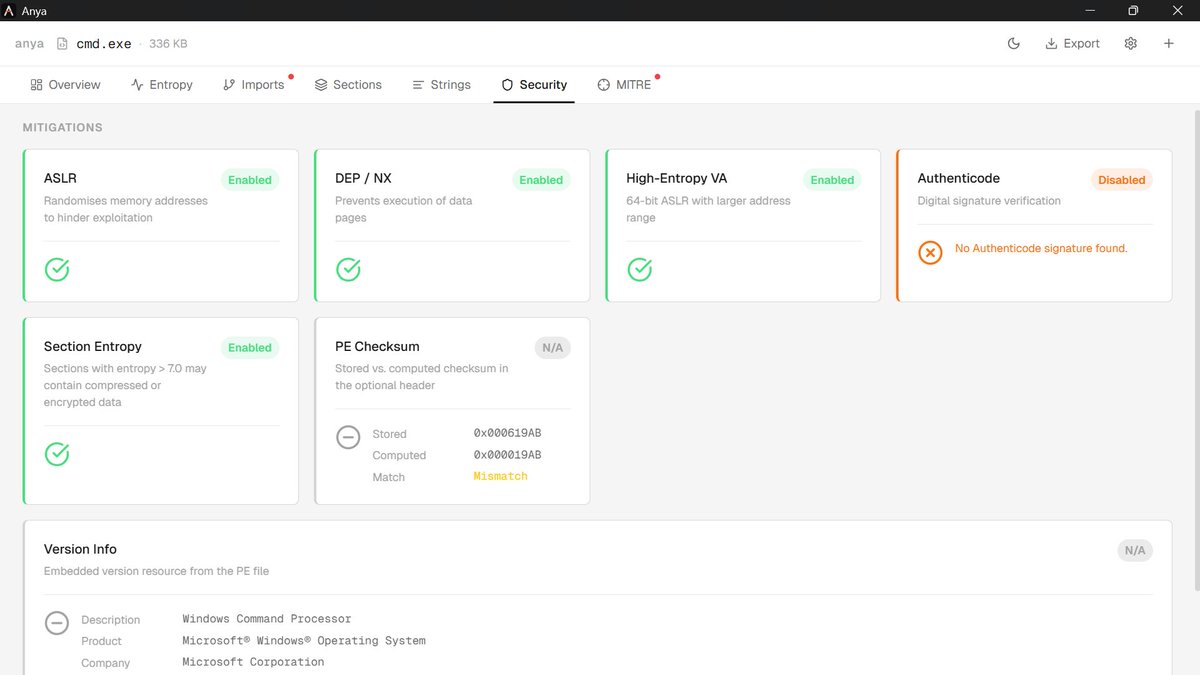Open the MITRE tab
The image size is (1200, 675).
pyautogui.click(x=625, y=85)
